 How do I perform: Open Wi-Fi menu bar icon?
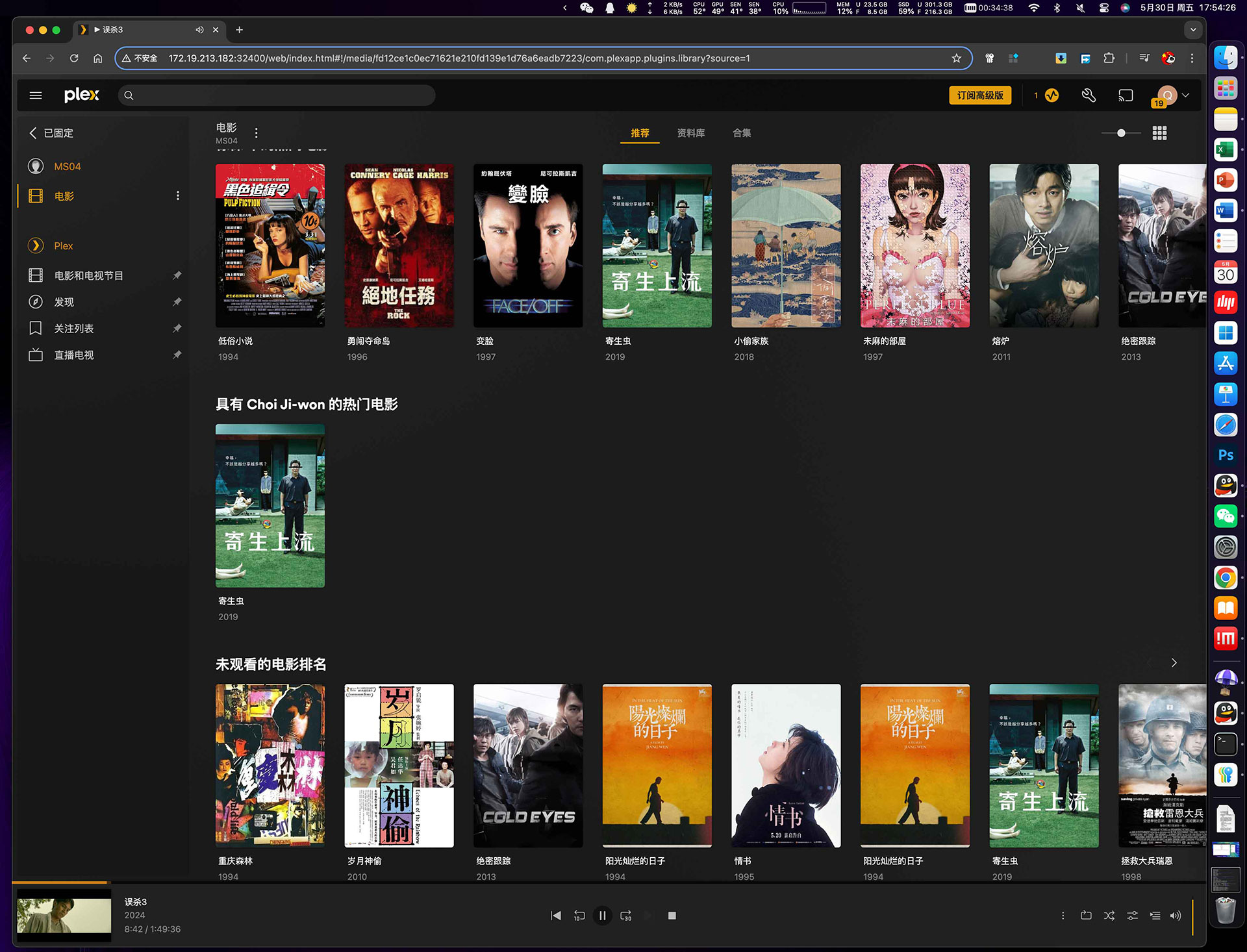point(1033,8)
